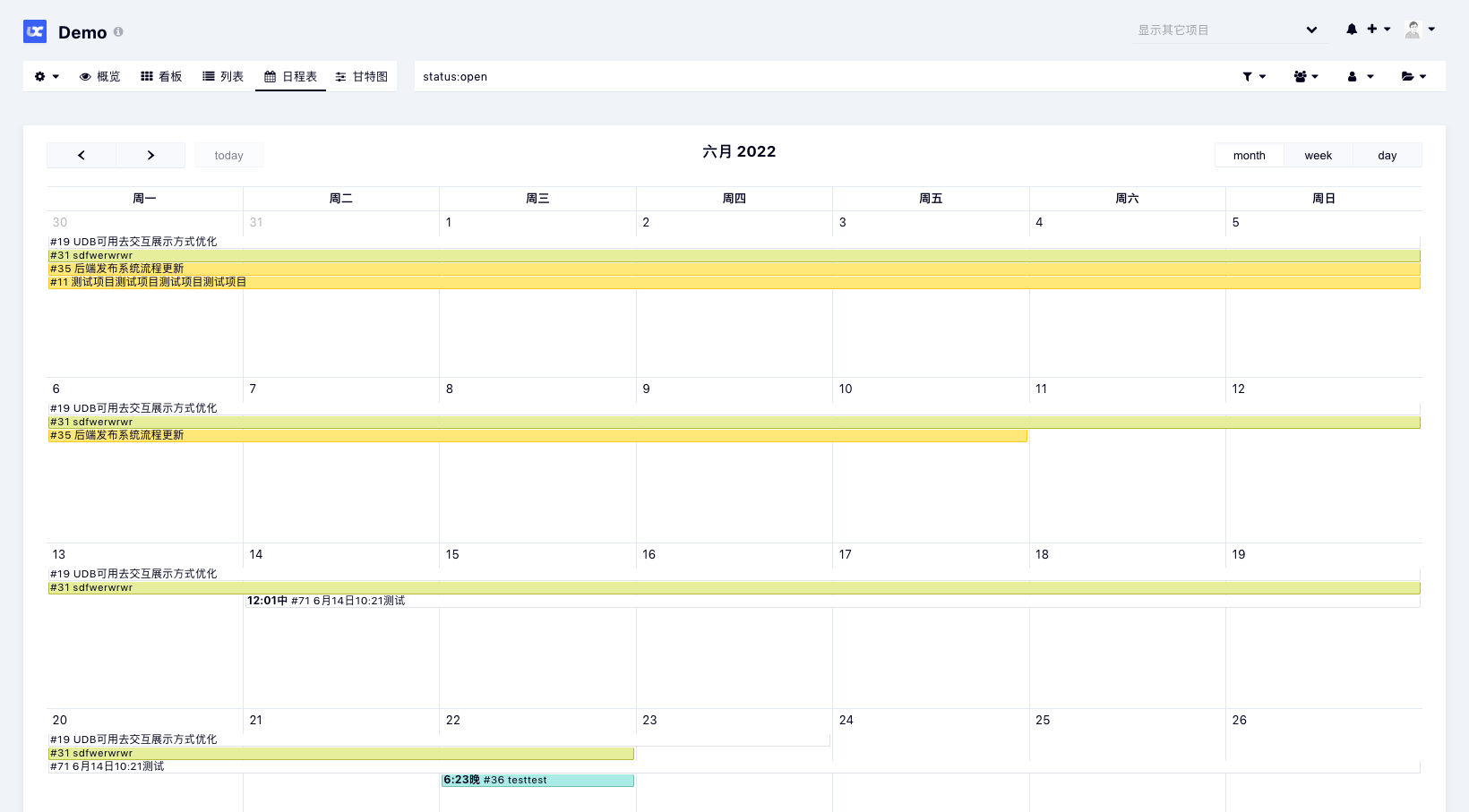Click the Demo project title
Screen dimensions: 1469x812
82,32
